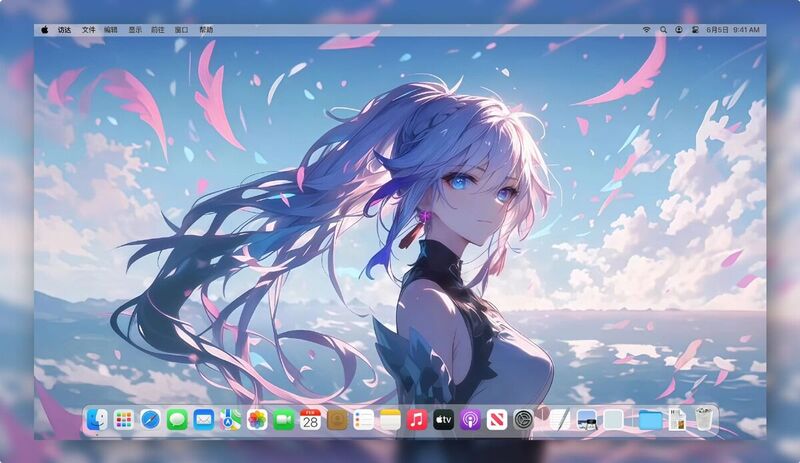
Task: Open System Preferences gear in dock
Action: (523, 420)
